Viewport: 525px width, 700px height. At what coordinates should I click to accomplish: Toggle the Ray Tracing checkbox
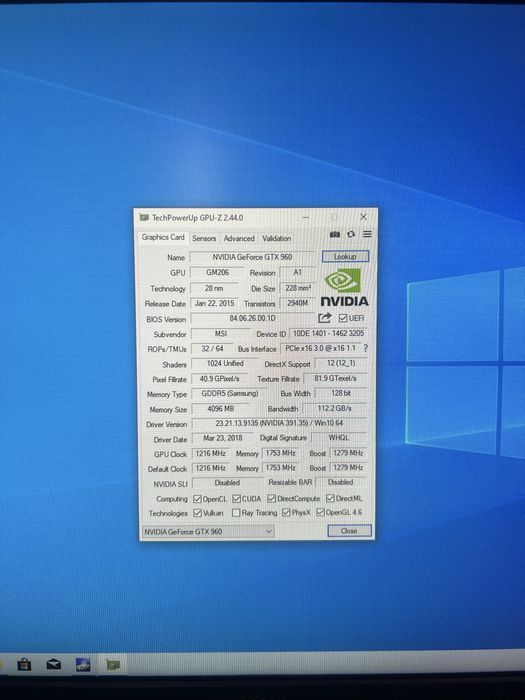pyautogui.click(x=236, y=513)
